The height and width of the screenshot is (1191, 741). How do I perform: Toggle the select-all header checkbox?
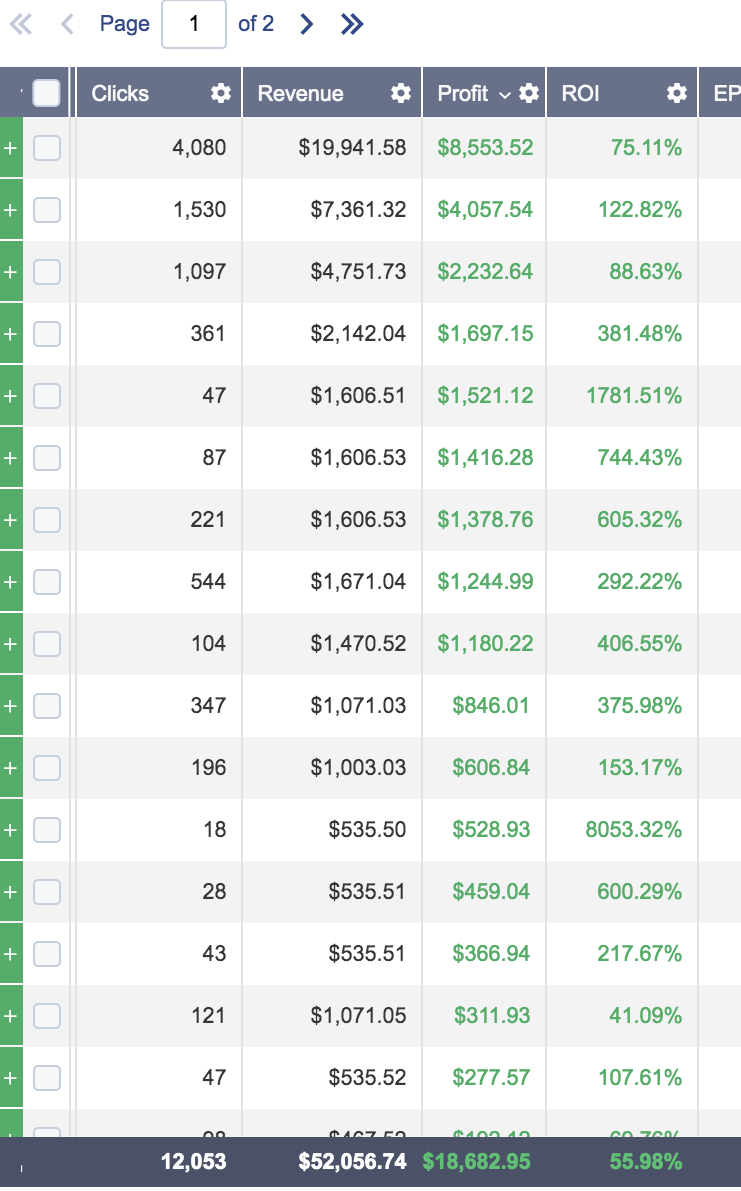[47, 93]
